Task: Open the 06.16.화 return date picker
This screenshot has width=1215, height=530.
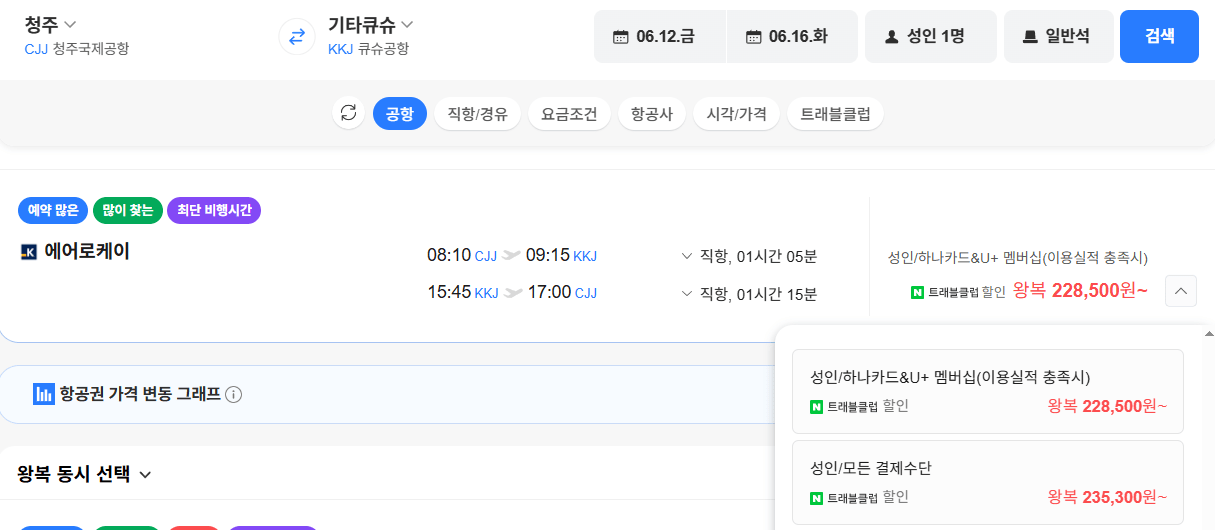Action: pos(792,36)
